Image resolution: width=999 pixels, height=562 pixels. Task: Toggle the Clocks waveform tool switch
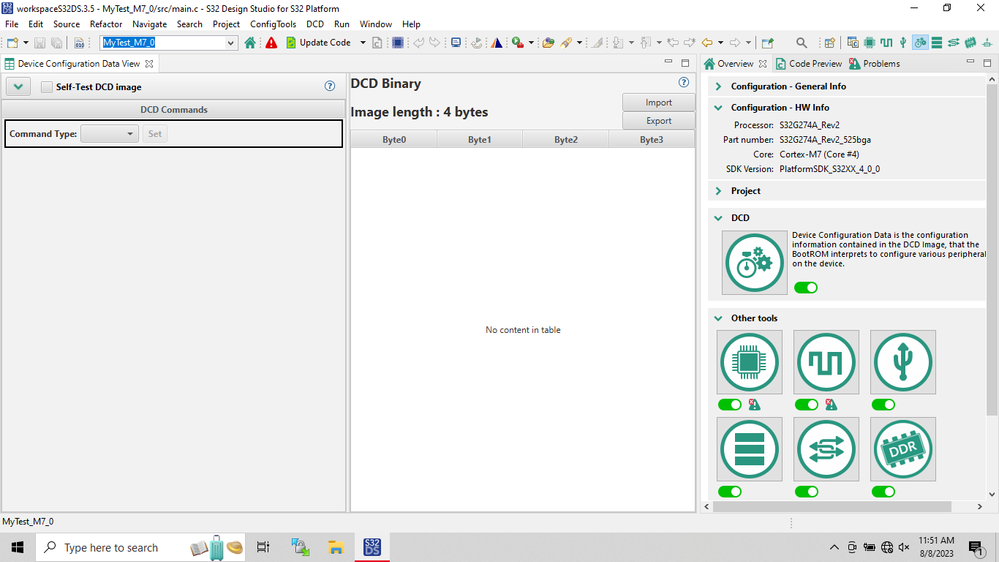click(x=807, y=405)
